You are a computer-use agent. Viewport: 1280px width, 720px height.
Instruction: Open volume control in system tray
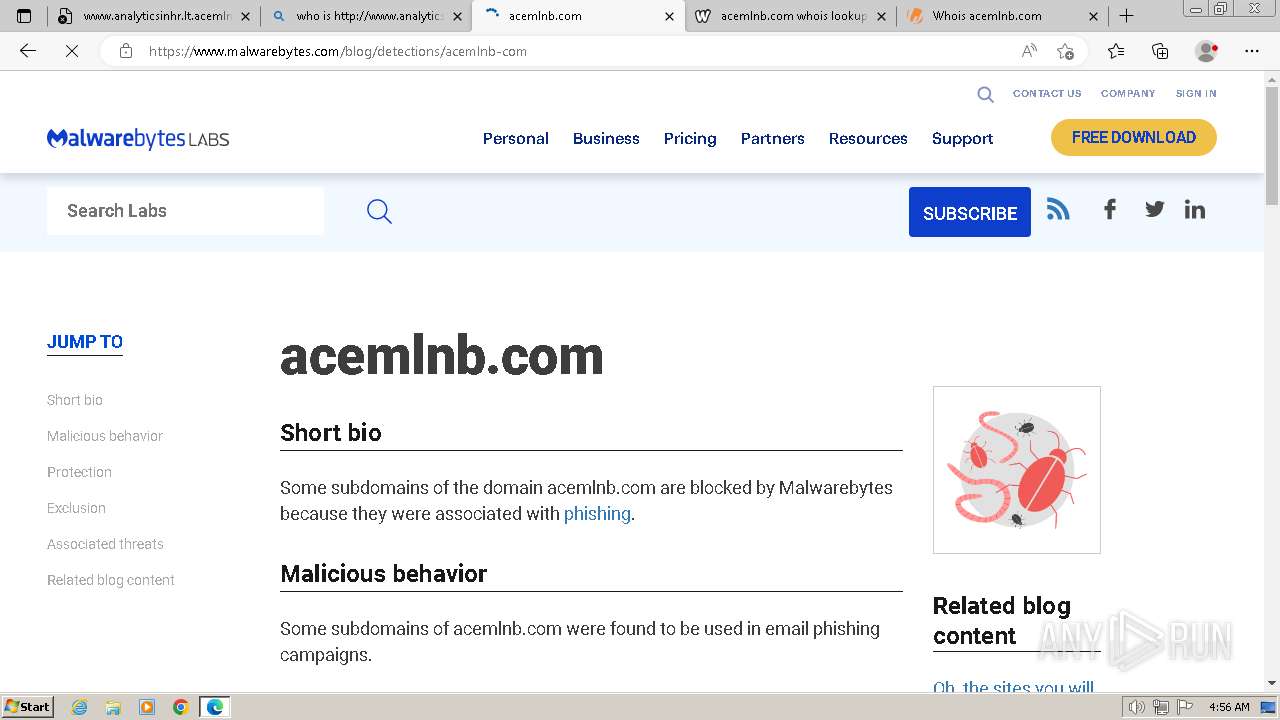(x=1137, y=707)
